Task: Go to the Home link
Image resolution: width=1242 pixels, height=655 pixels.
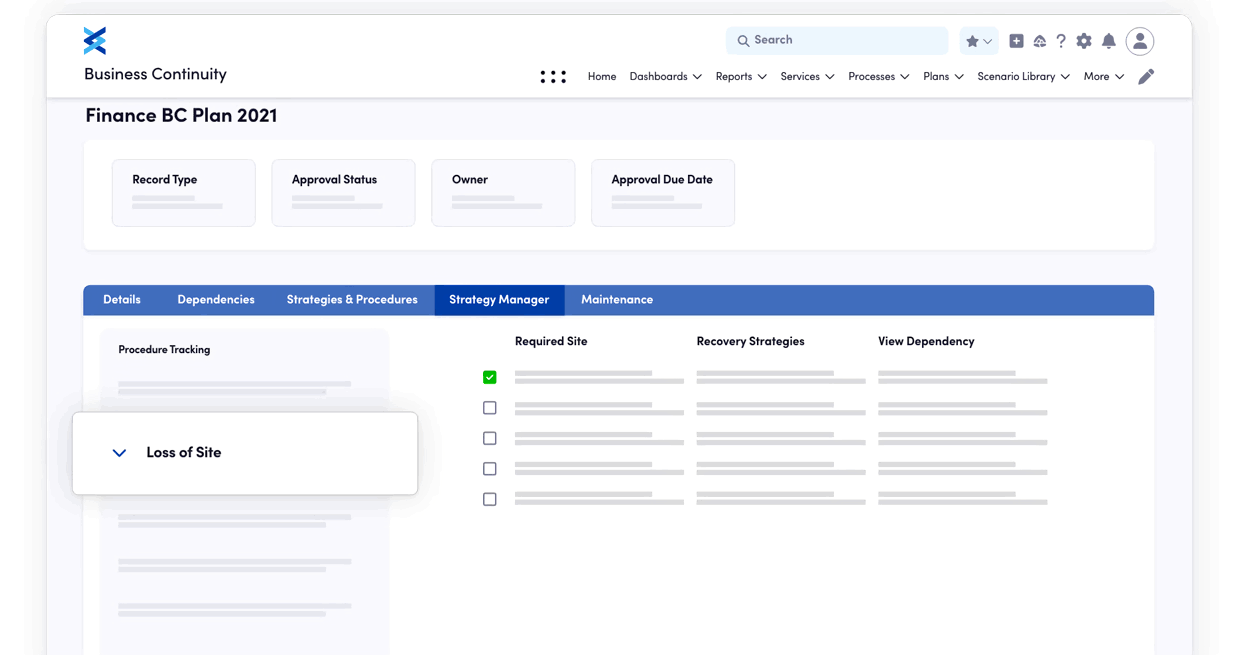Action: tap(601, 77)
